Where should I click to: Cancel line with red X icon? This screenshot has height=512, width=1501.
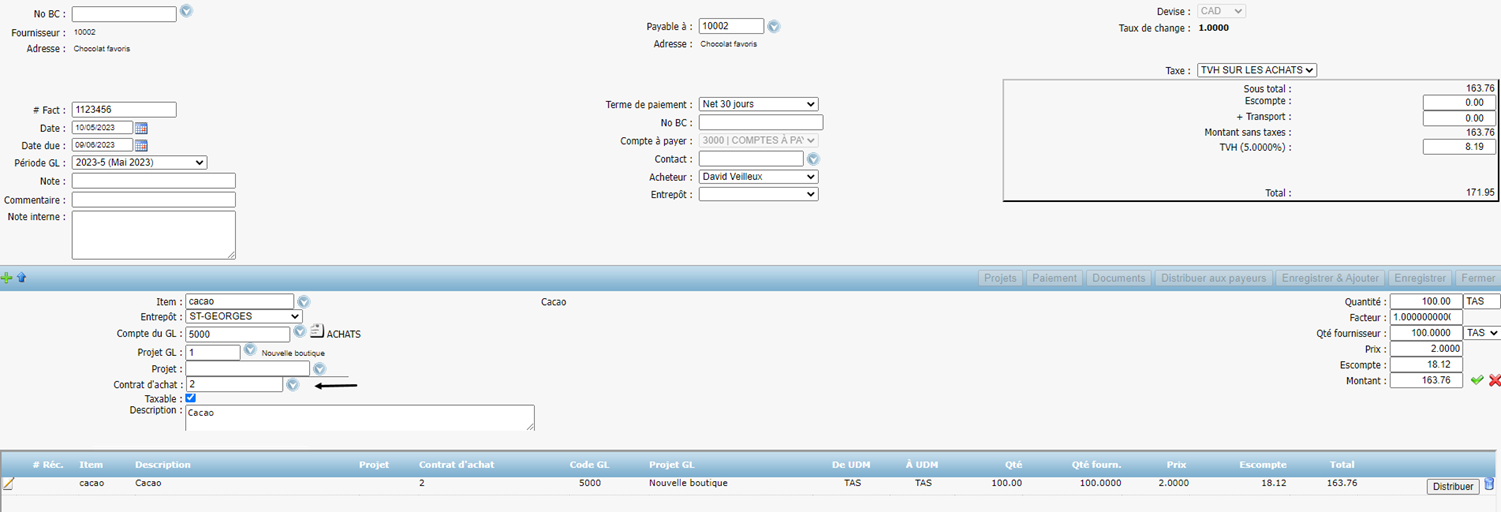point(1494,380)
